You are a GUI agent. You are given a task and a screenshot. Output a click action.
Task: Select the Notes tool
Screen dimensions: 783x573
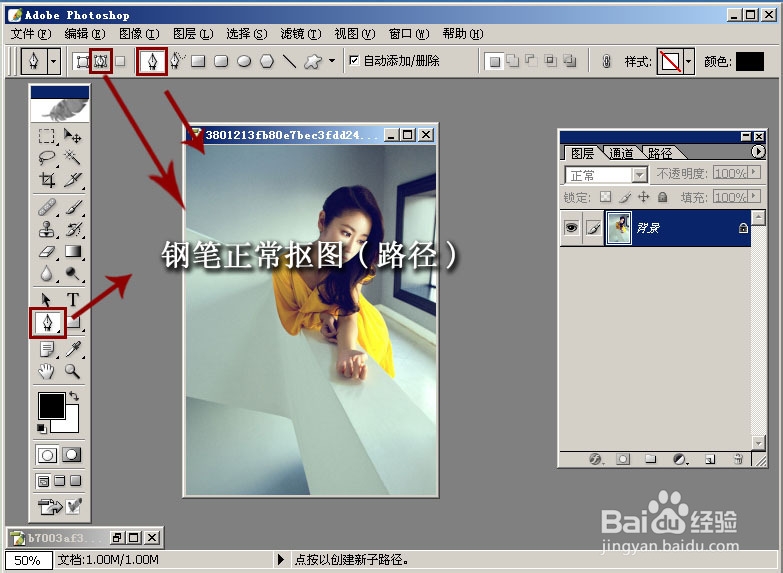tap(46, 349)
